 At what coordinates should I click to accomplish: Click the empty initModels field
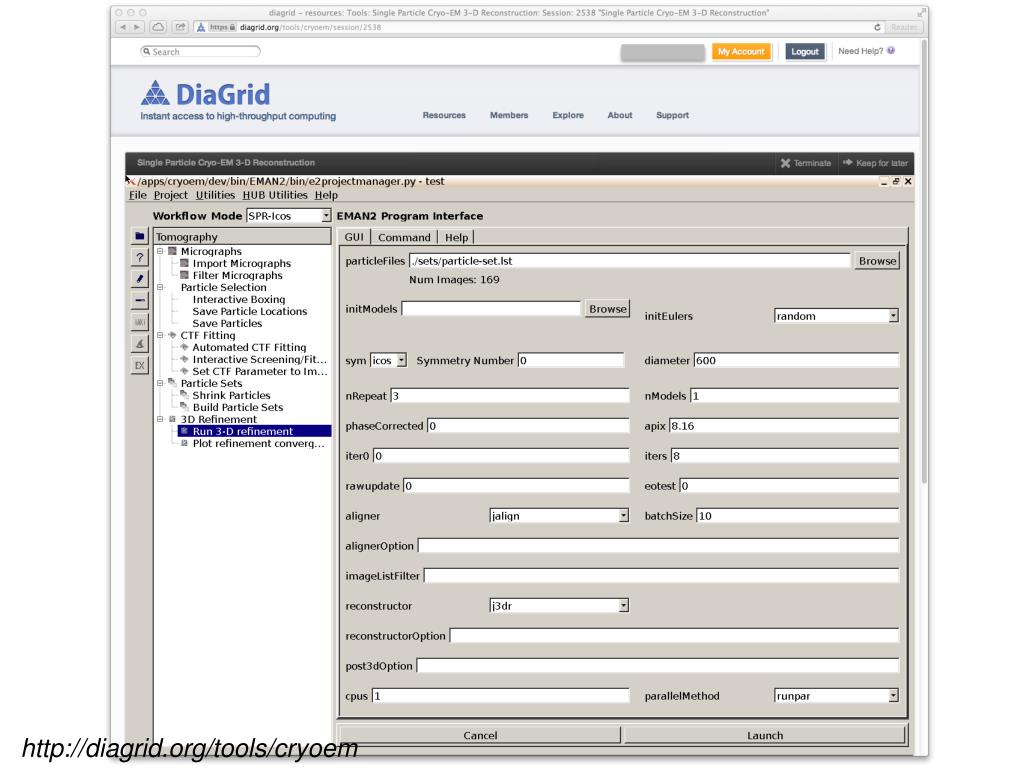[x=491, y=309]
